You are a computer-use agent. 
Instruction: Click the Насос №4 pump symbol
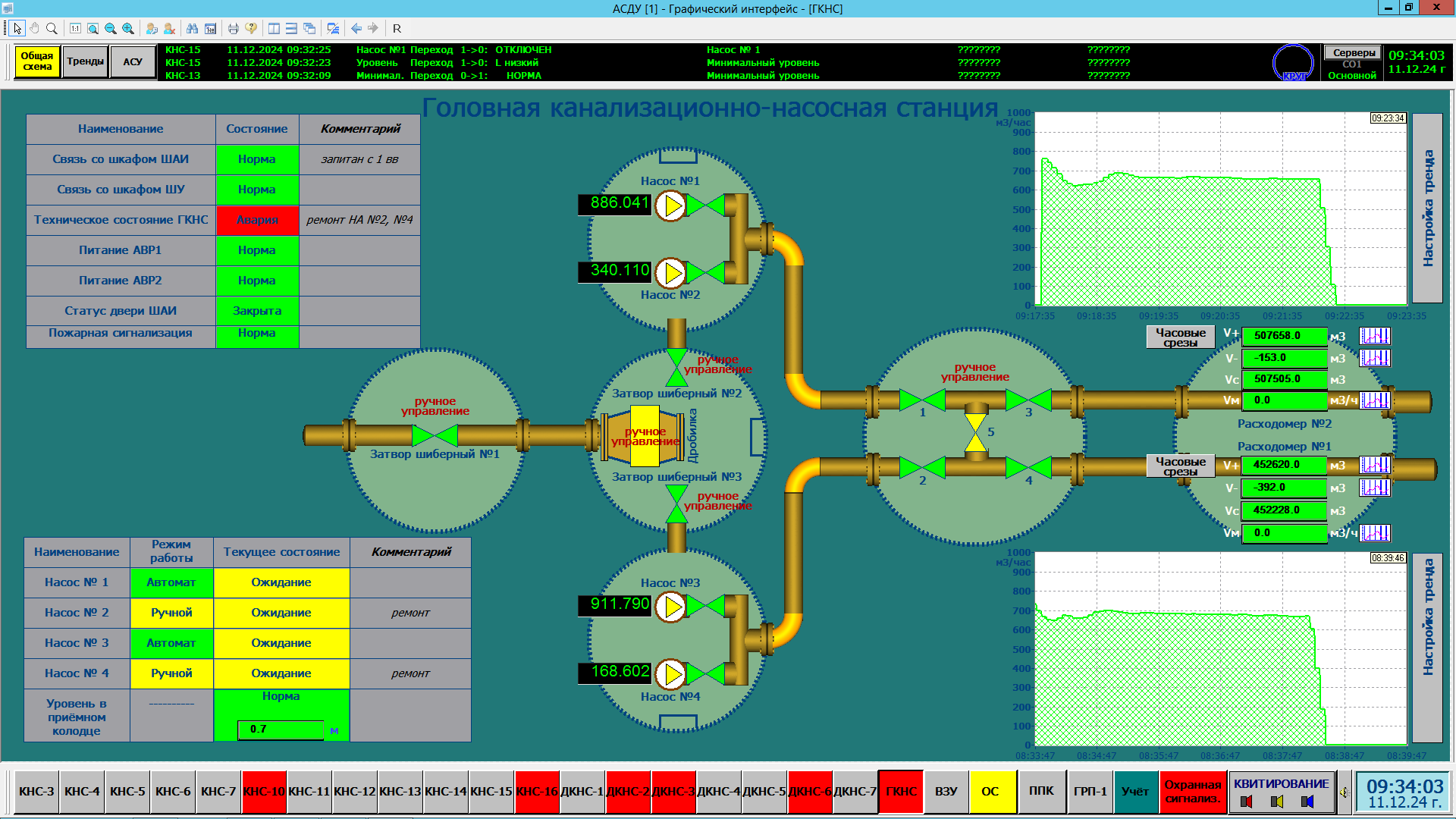pyautogui.click(x=670, y=674)
